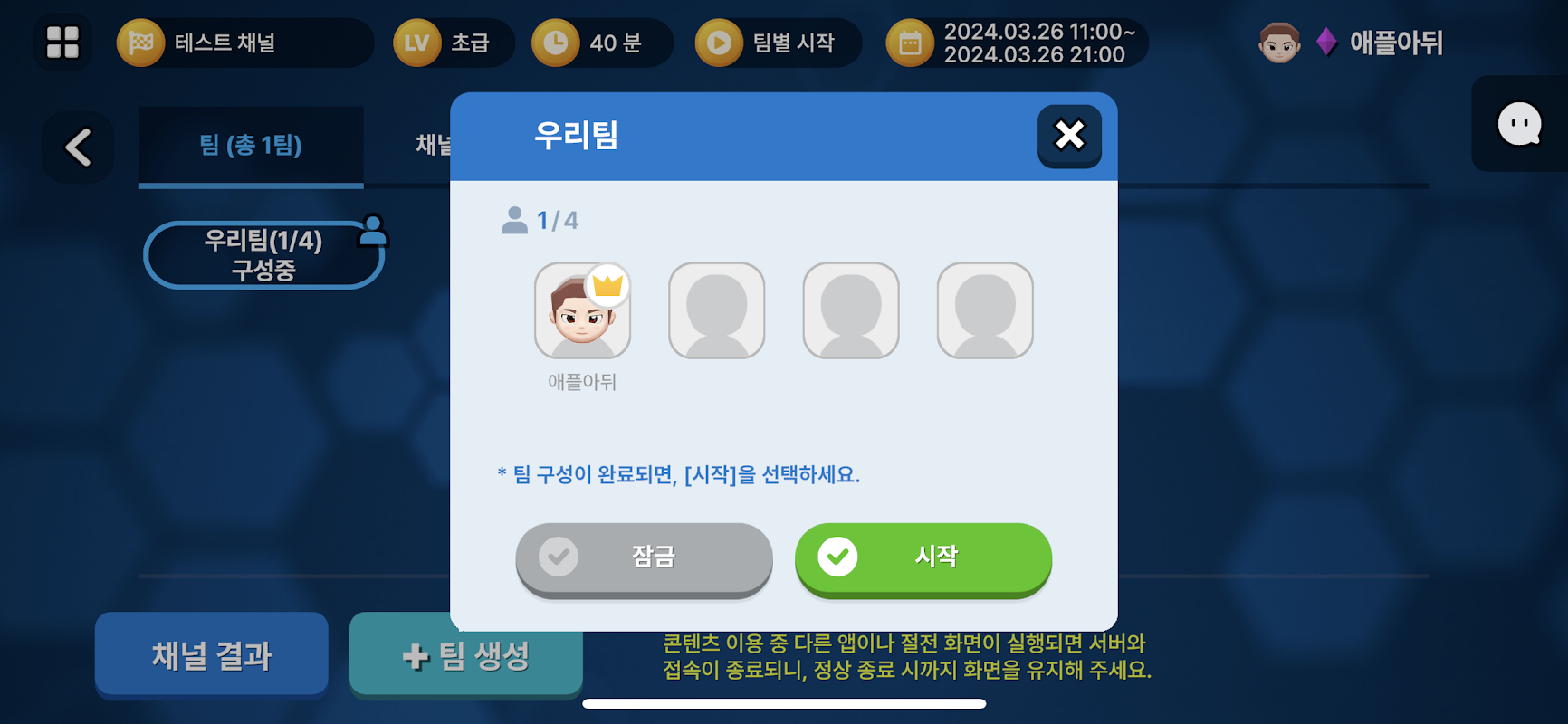Click the clock icon beside 40 분
Image resolution: width=1568 pixels, height=724 pixels.
[555, 43]
